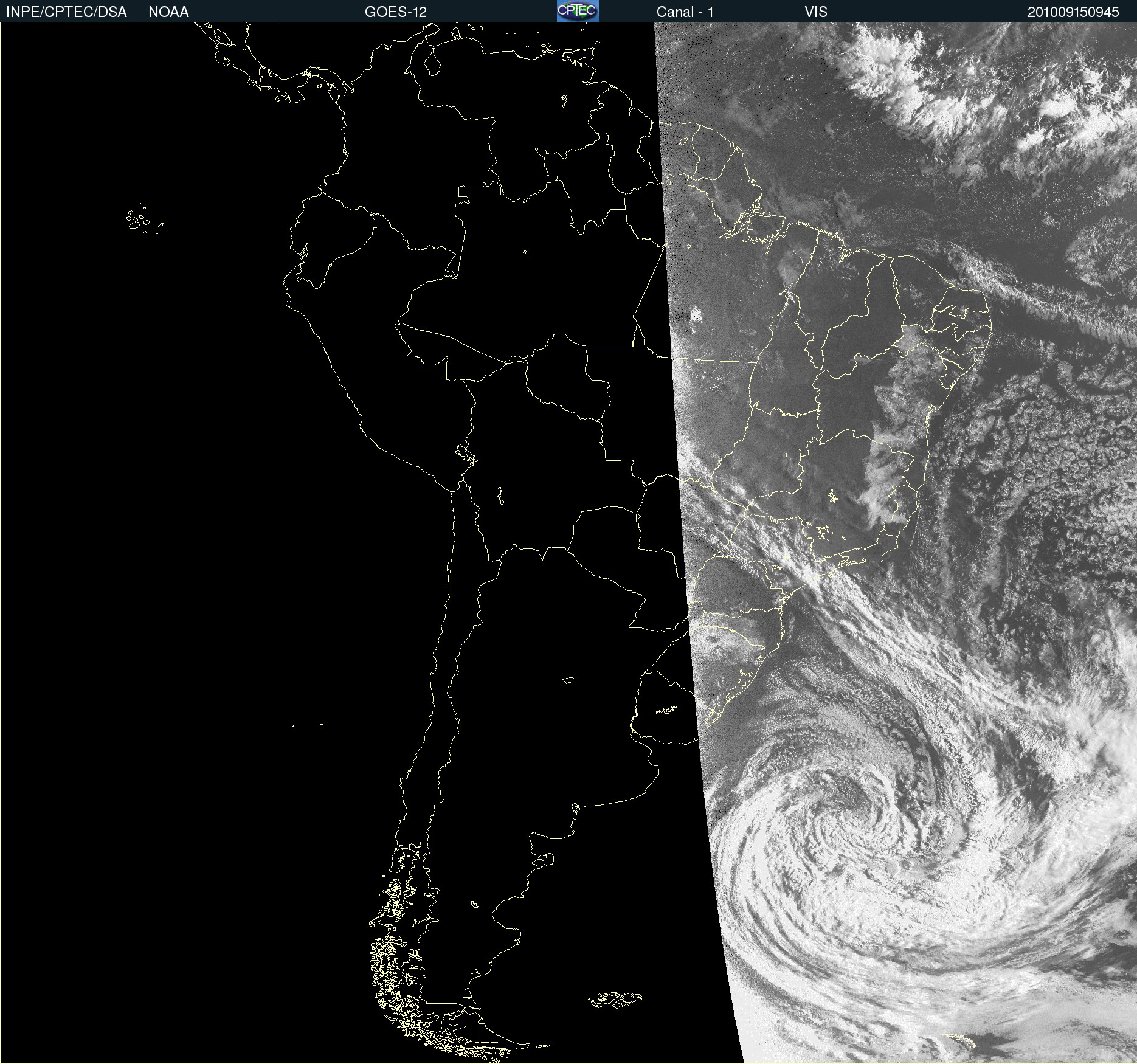Click the 201009150945 timestamp
Screen dimensions: 1137x1064
(x=1073, y=12)
